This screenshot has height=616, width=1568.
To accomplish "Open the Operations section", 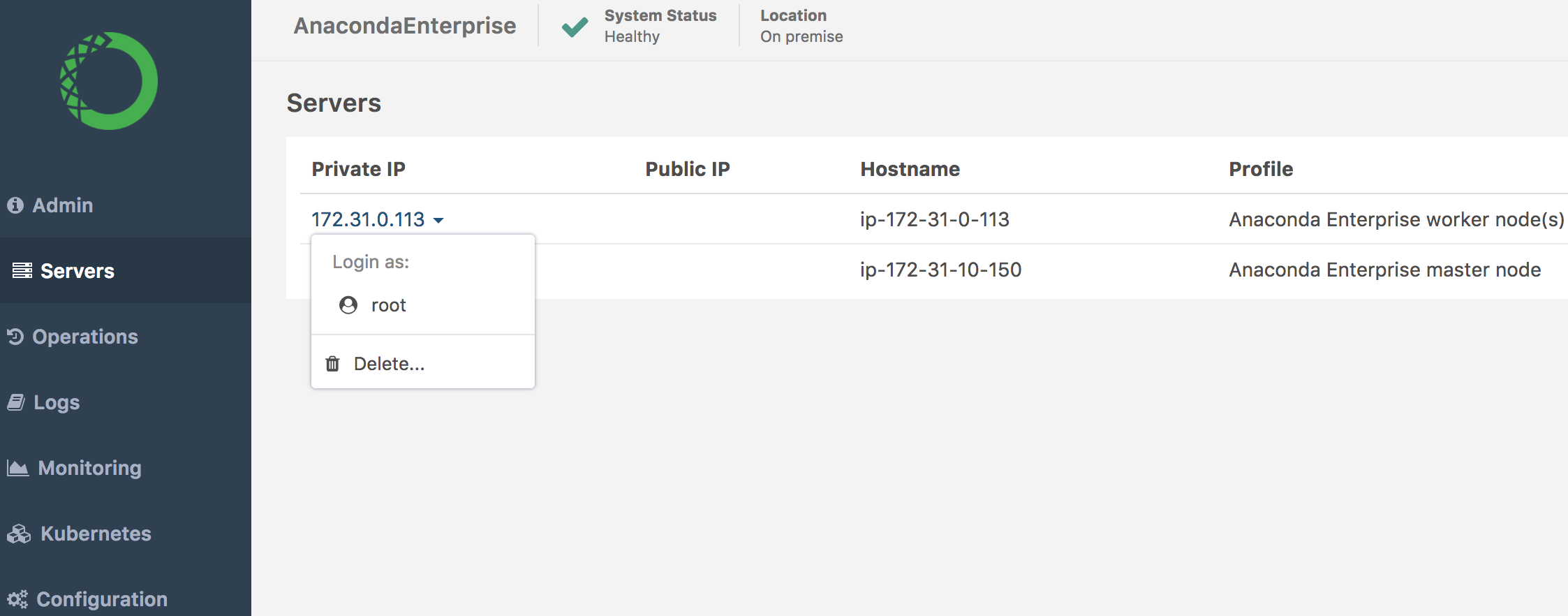I will 85,337.
